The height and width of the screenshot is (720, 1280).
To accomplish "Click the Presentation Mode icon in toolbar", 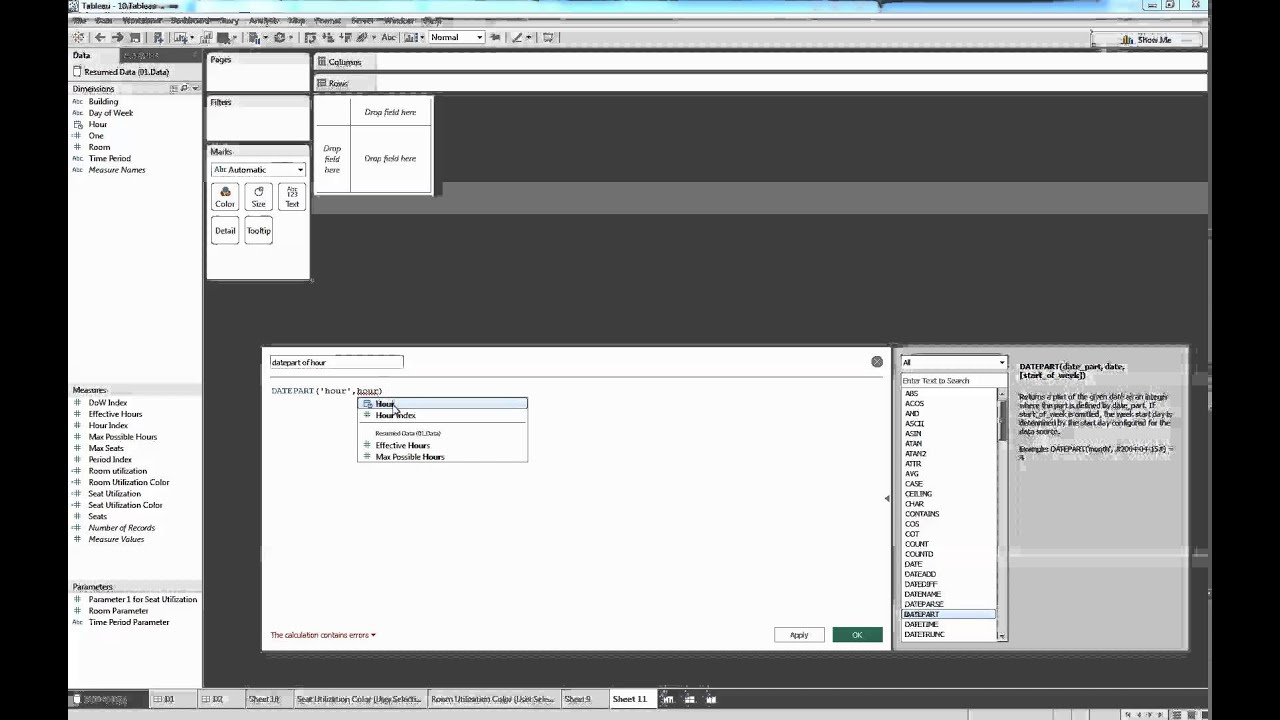I will [548, 37].
